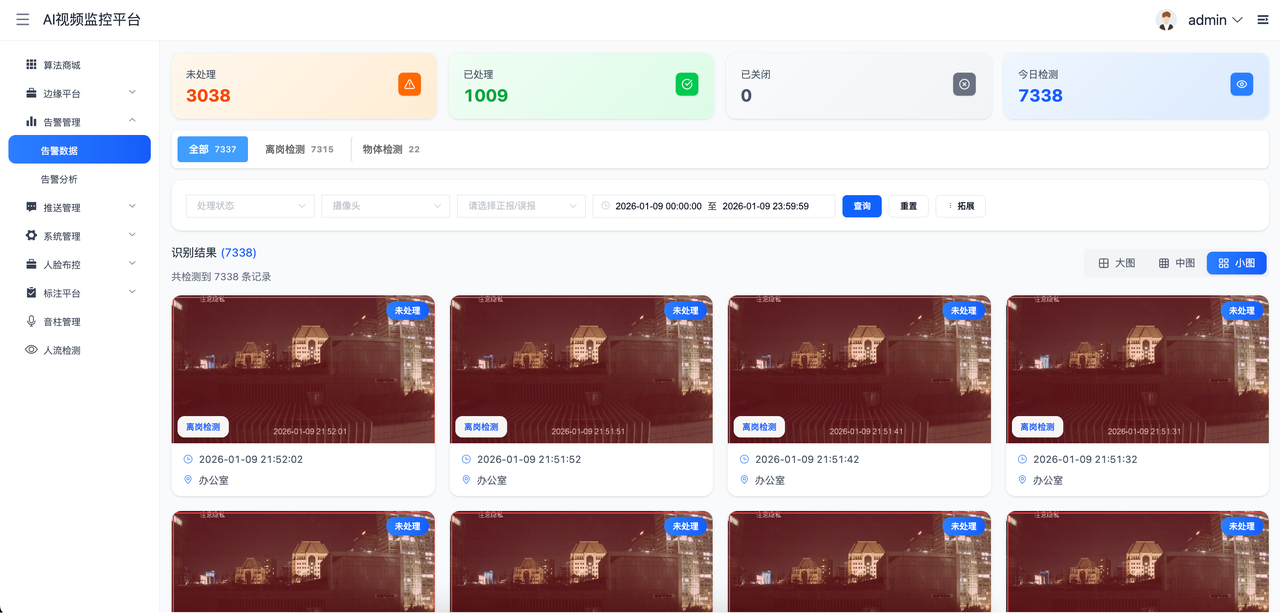
Task: Click the 大图 view grid icon
Action: [1104, 263]
